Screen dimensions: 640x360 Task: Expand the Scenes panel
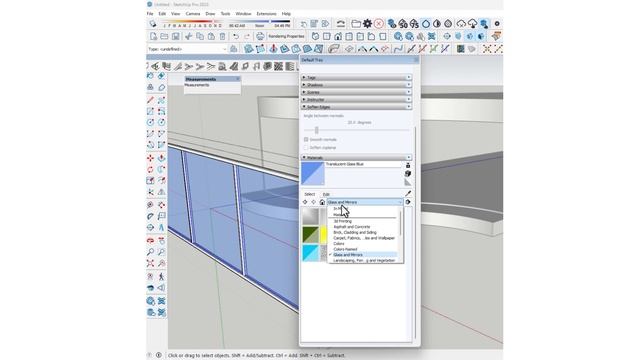[x=356, y=92]
